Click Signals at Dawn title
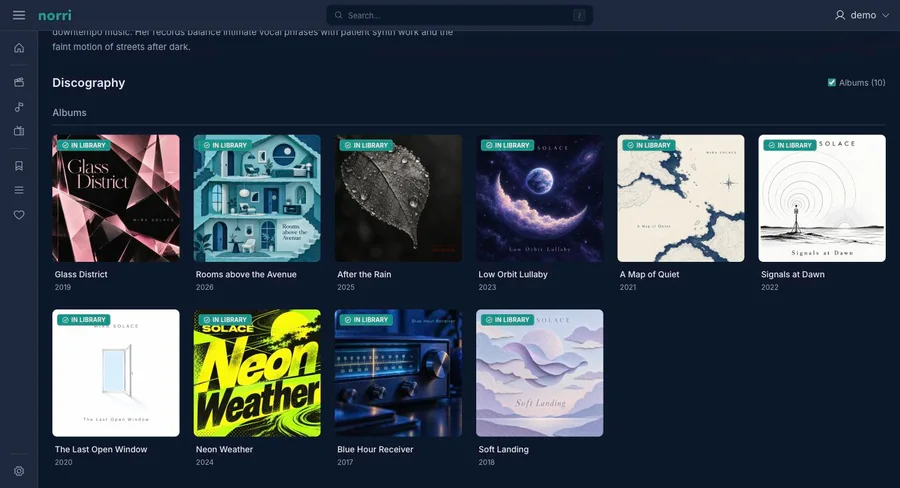Image resolution: width=900 pixels, height=488 pixels. point(793,274)
